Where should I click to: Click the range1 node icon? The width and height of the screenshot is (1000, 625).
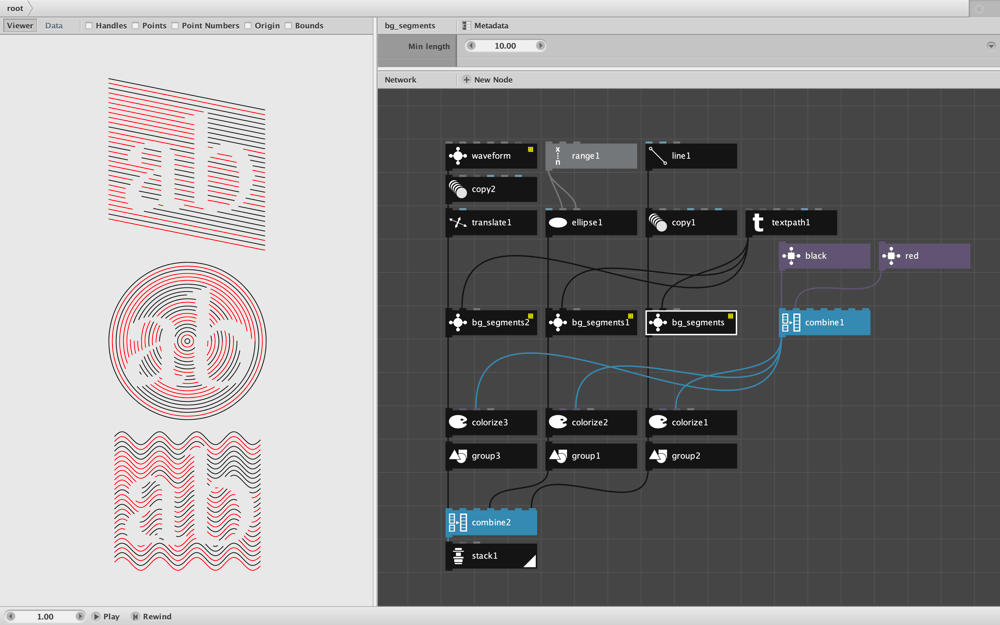tap(557, 156)
